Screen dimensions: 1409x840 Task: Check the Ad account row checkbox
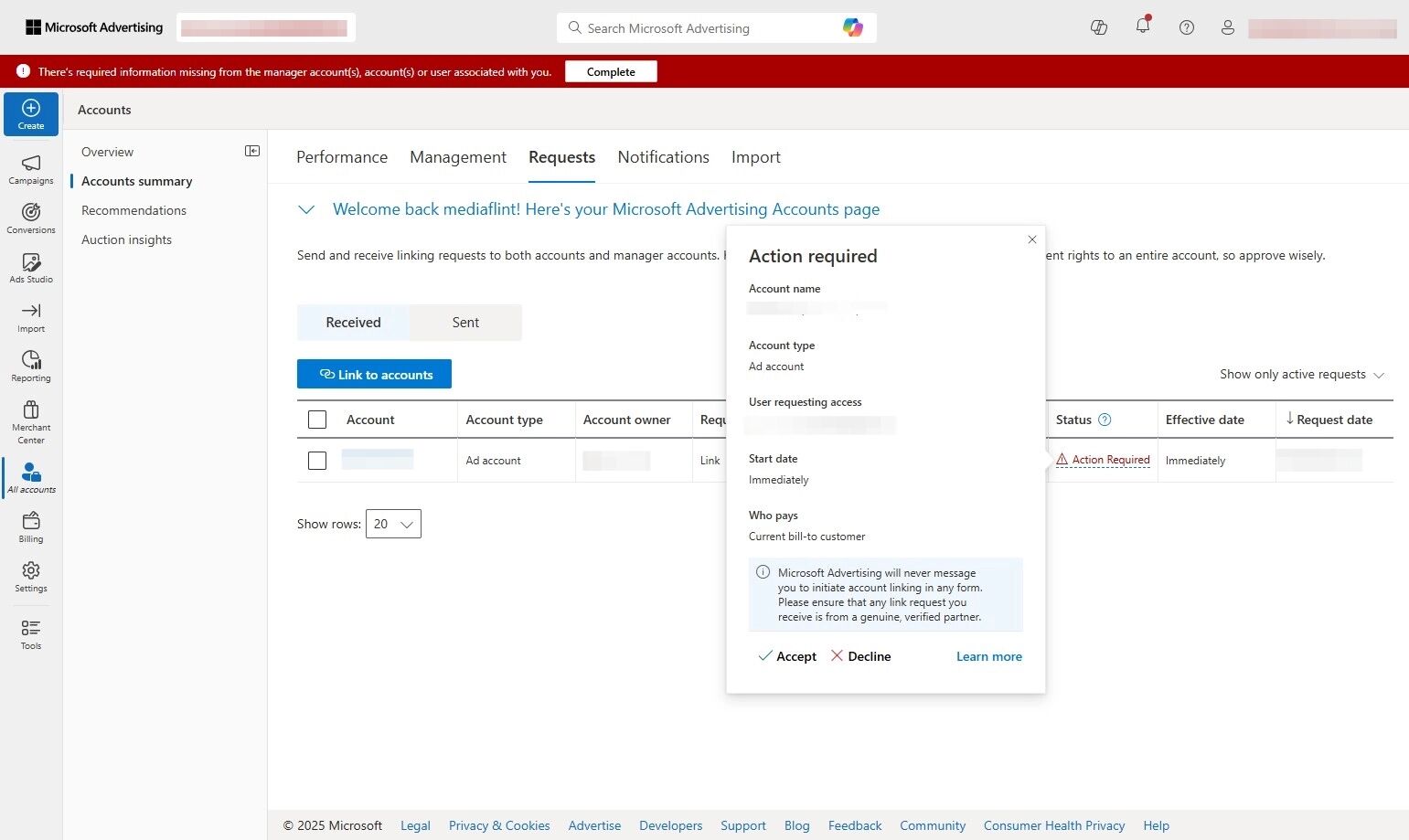(317, 461)
